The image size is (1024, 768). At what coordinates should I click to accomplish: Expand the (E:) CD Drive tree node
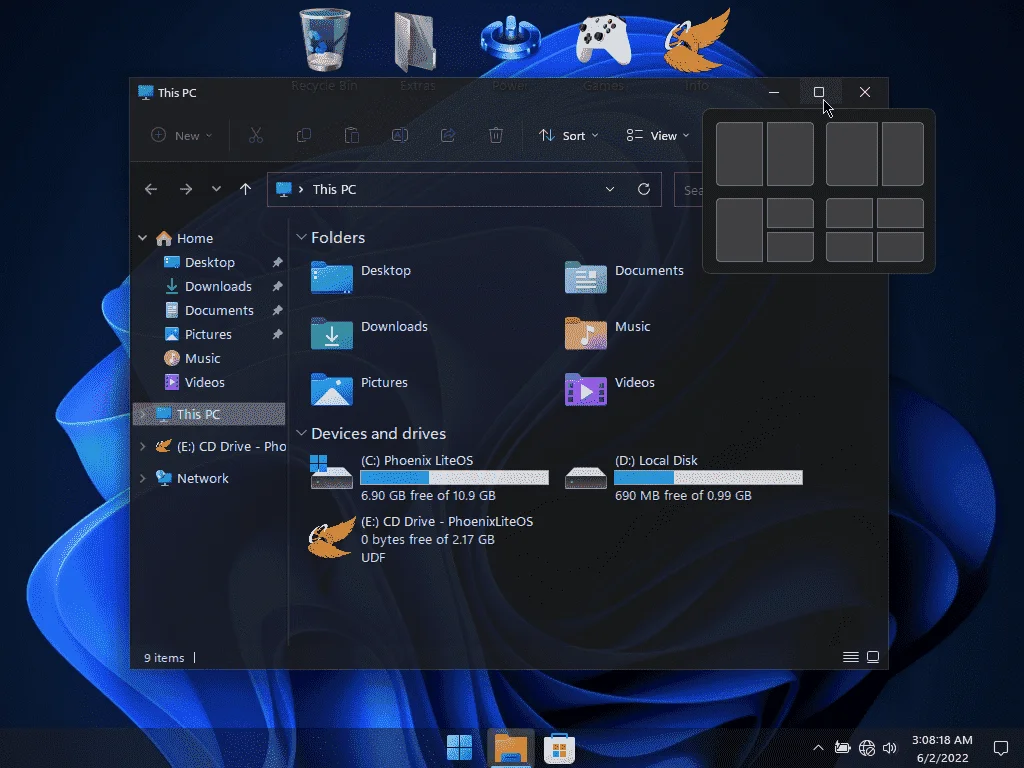point(142,446)
